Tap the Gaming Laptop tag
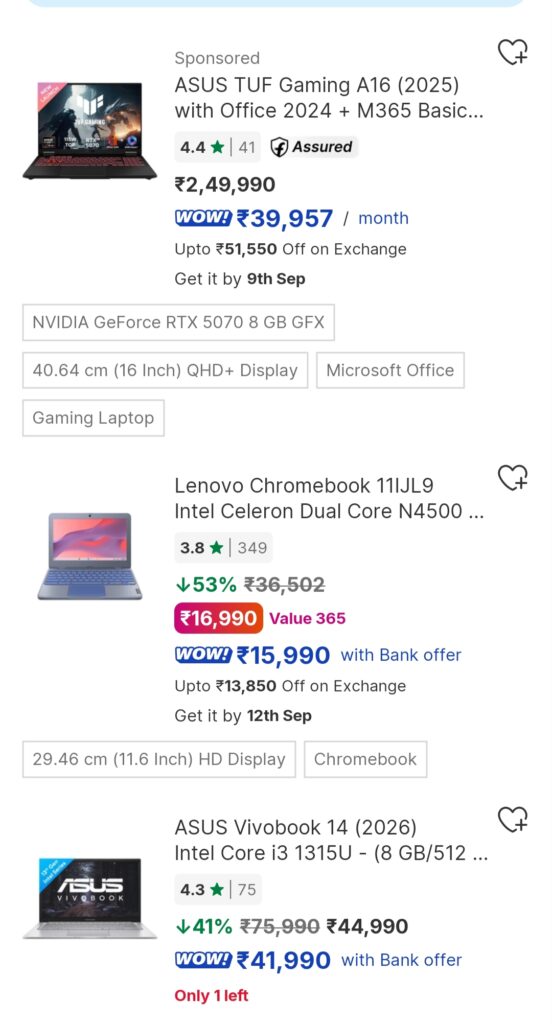552x1024 pixels. 93,418
